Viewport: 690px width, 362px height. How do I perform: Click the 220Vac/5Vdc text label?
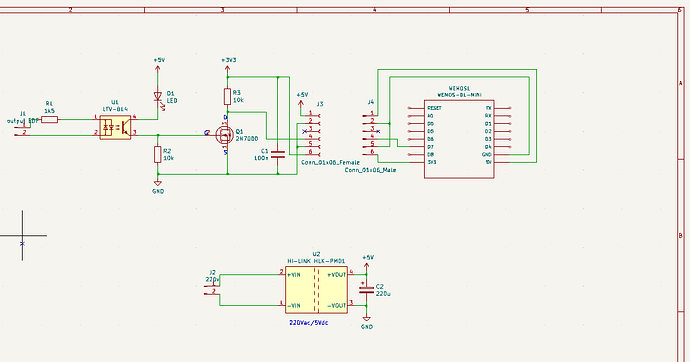[x=308, y=322]
